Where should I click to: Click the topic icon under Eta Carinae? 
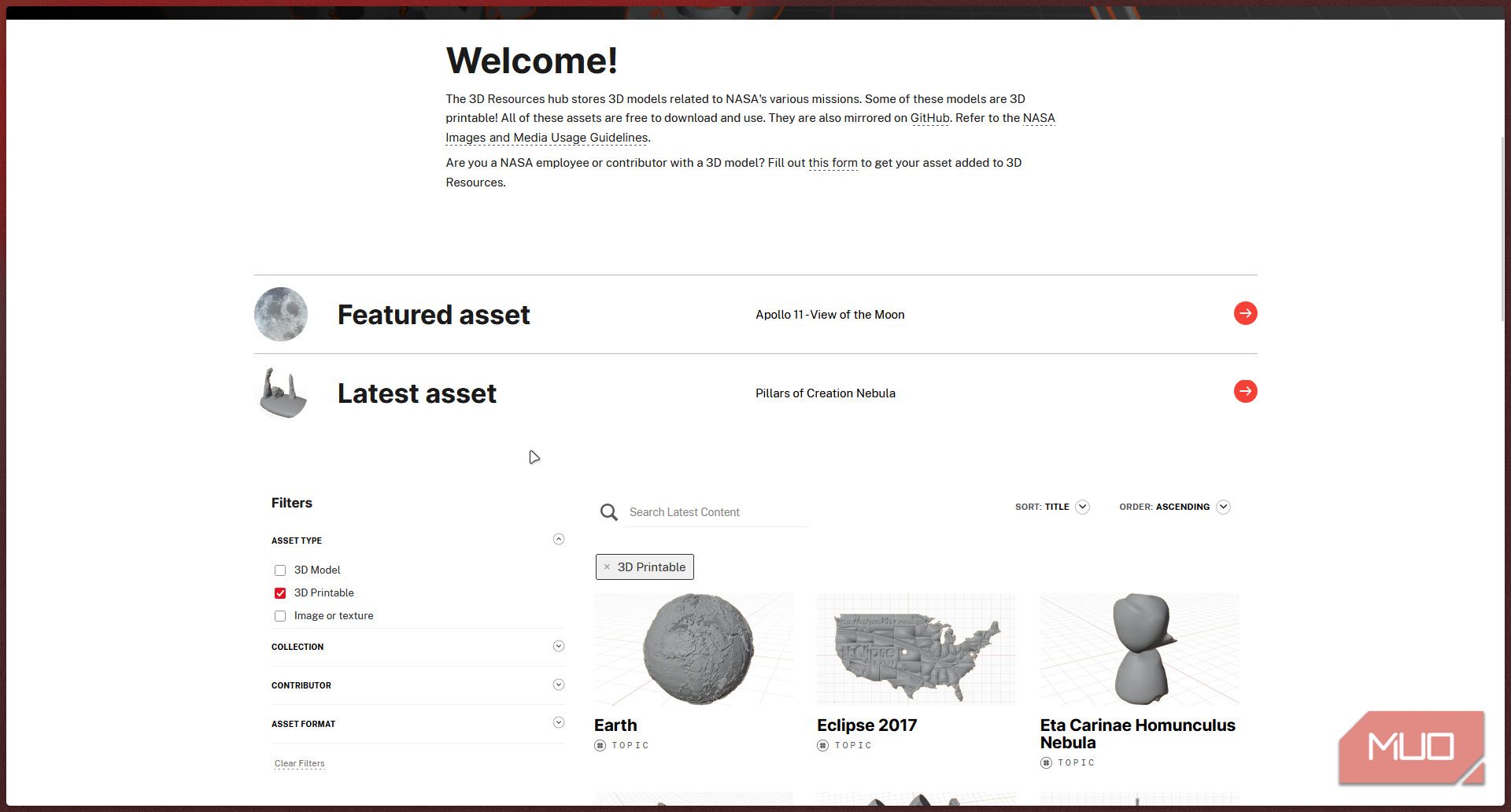click(1046, 762)
